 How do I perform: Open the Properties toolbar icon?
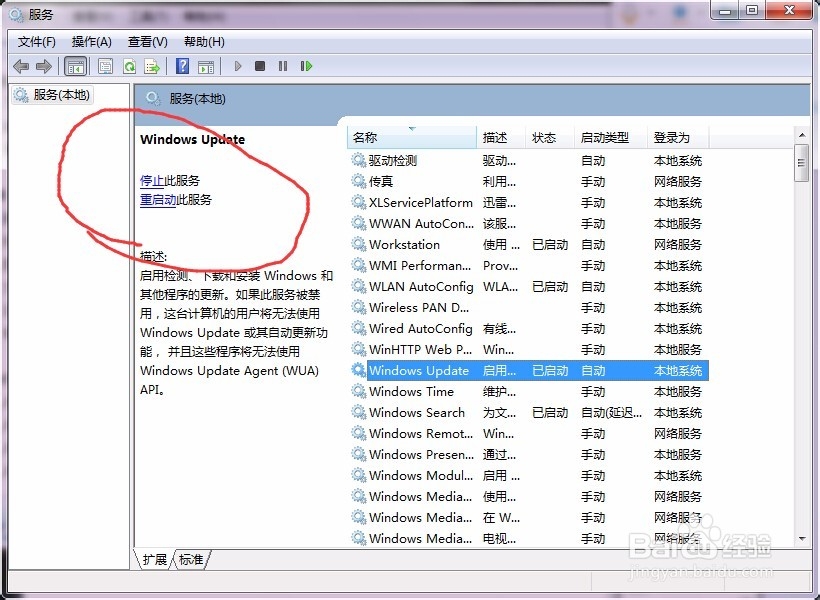click(x=106, y=66)
